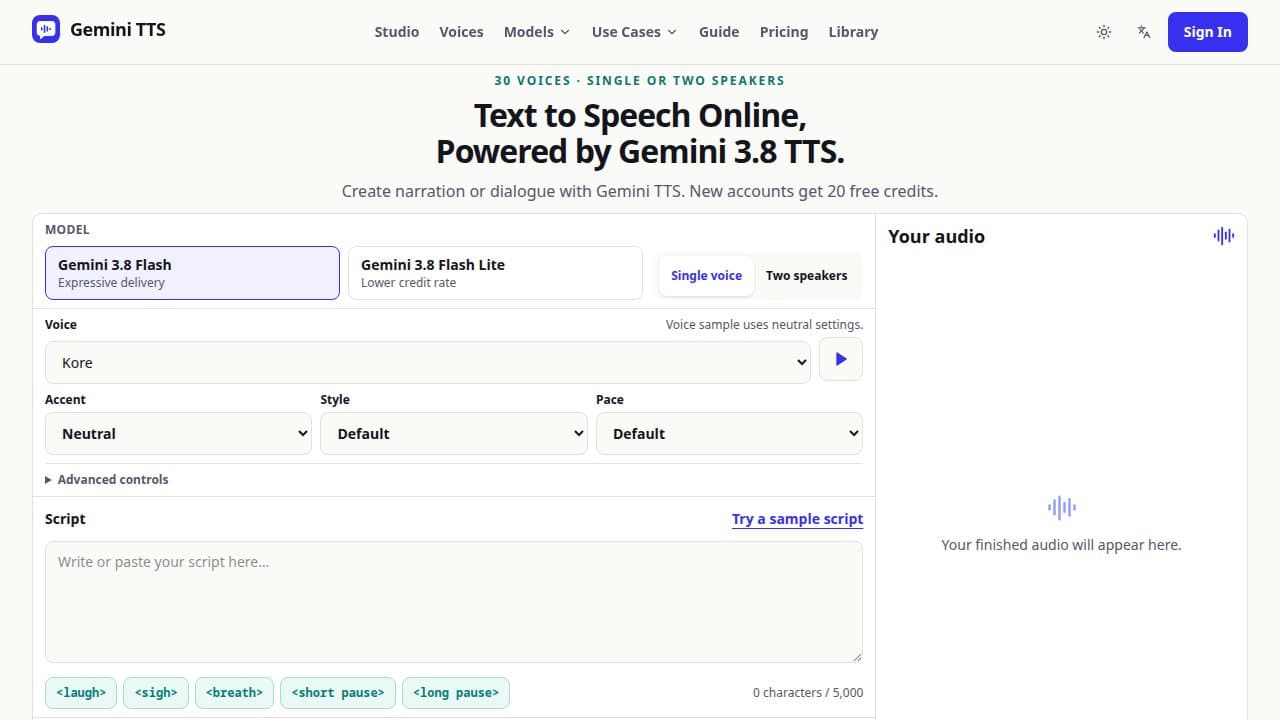Viewport: 1280px width, 720px height.
Task: Click the Try a sample script link
Action: coord(797,519)
